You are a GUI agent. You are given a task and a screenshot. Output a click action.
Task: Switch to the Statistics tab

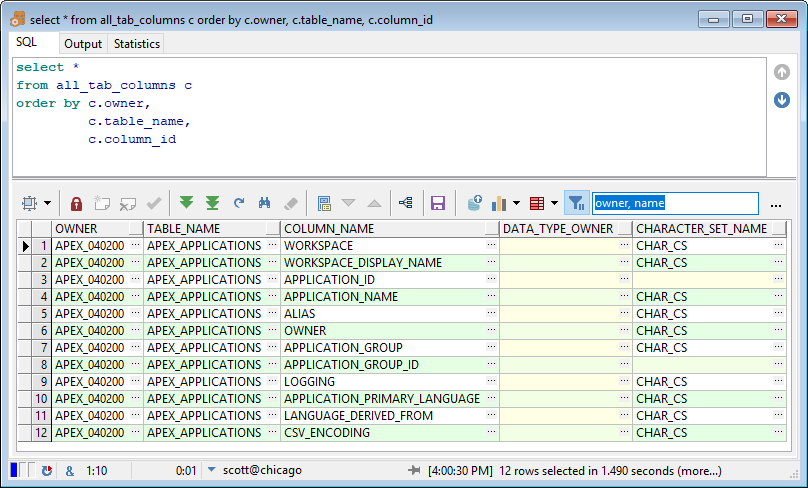136,44
